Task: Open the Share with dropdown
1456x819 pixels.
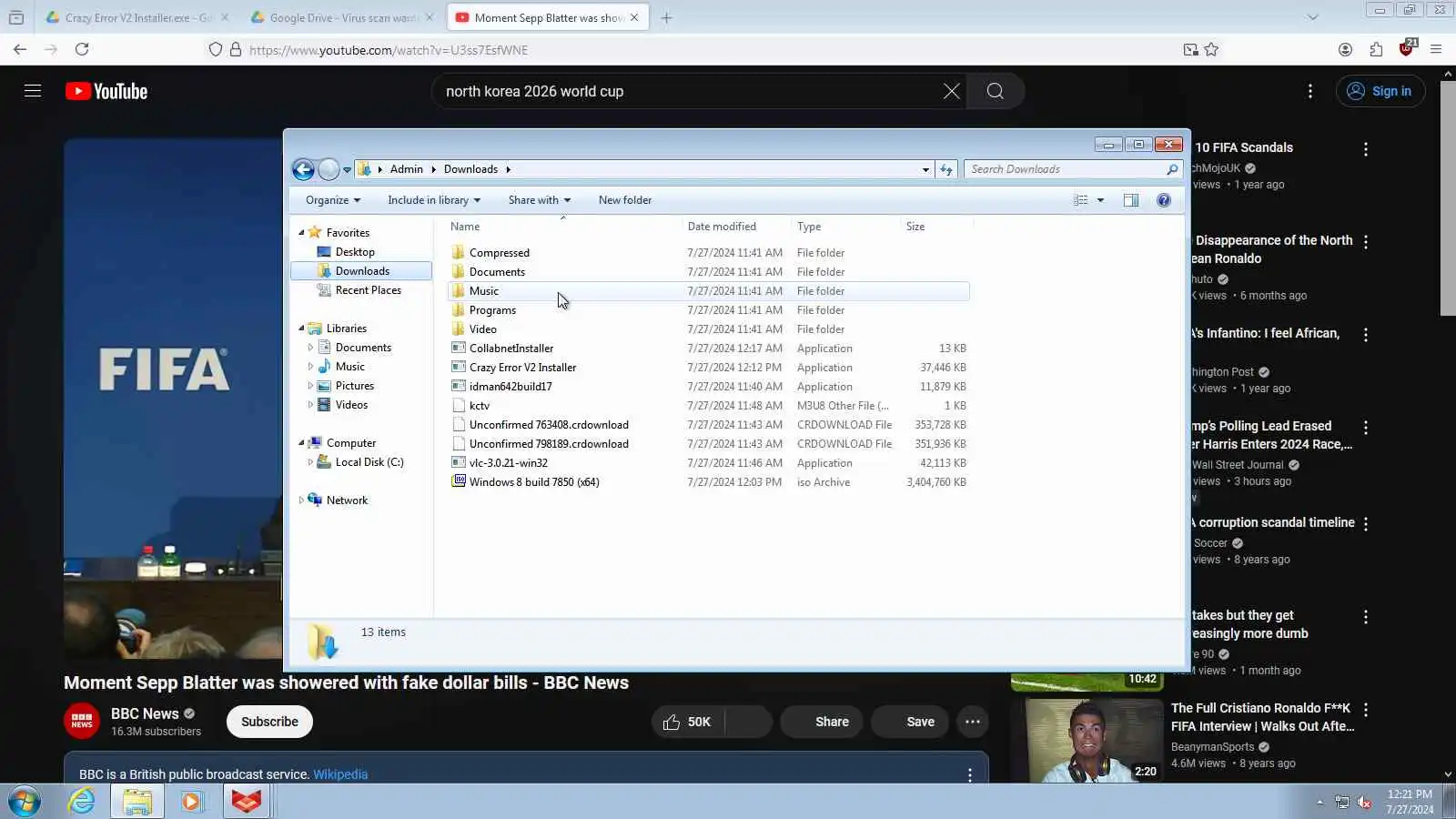Action: click(540, 200)
